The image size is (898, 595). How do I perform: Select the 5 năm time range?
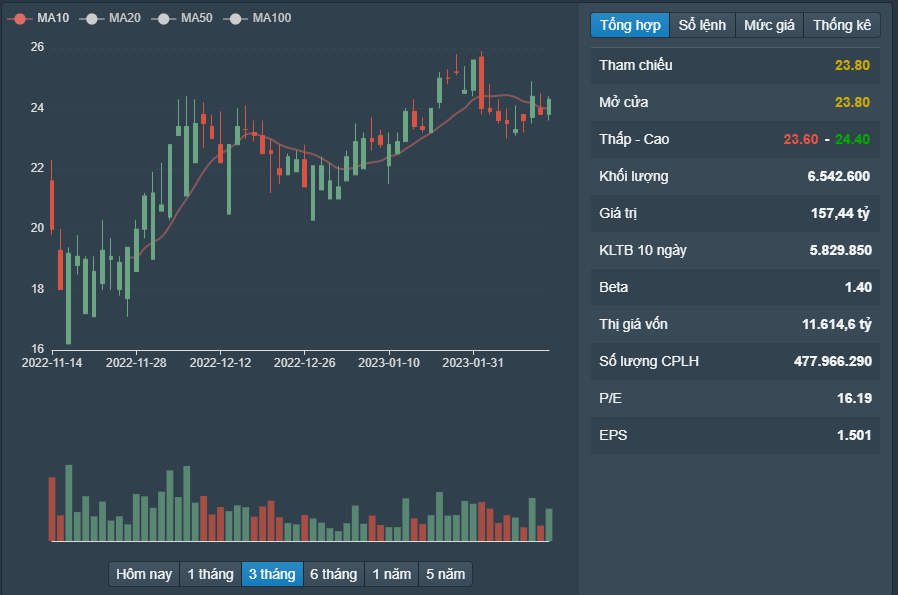446,574
